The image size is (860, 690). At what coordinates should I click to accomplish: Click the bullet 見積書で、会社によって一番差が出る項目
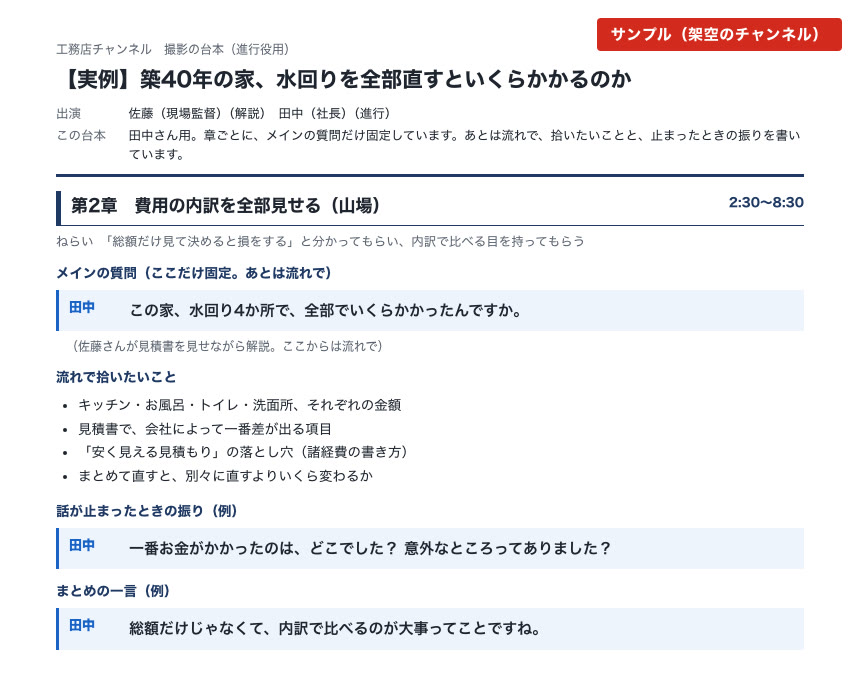tap(205, 429)
